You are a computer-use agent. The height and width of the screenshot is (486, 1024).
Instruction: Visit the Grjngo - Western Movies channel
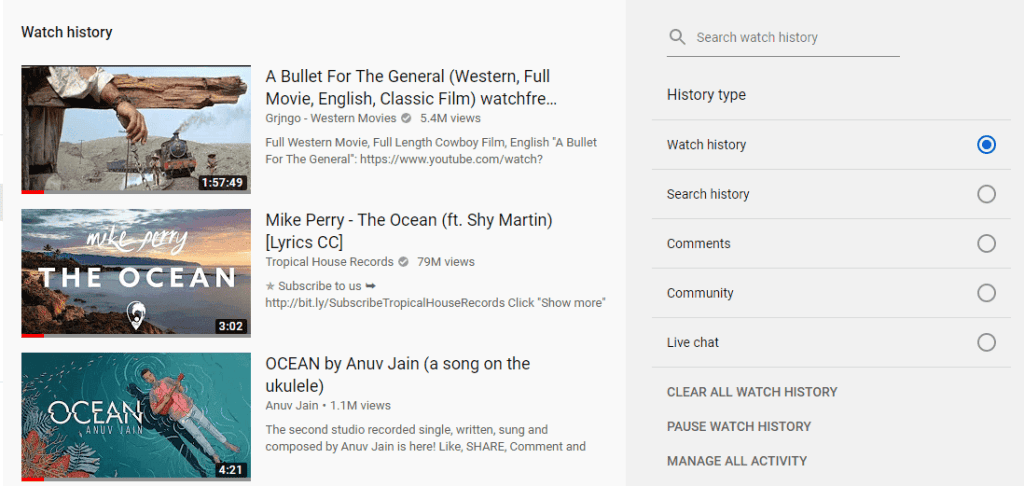[x=330, y=118]
